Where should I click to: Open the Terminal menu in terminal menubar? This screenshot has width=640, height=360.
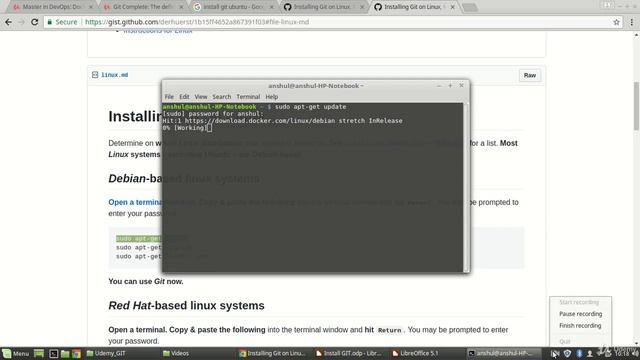tap(248, 97)
